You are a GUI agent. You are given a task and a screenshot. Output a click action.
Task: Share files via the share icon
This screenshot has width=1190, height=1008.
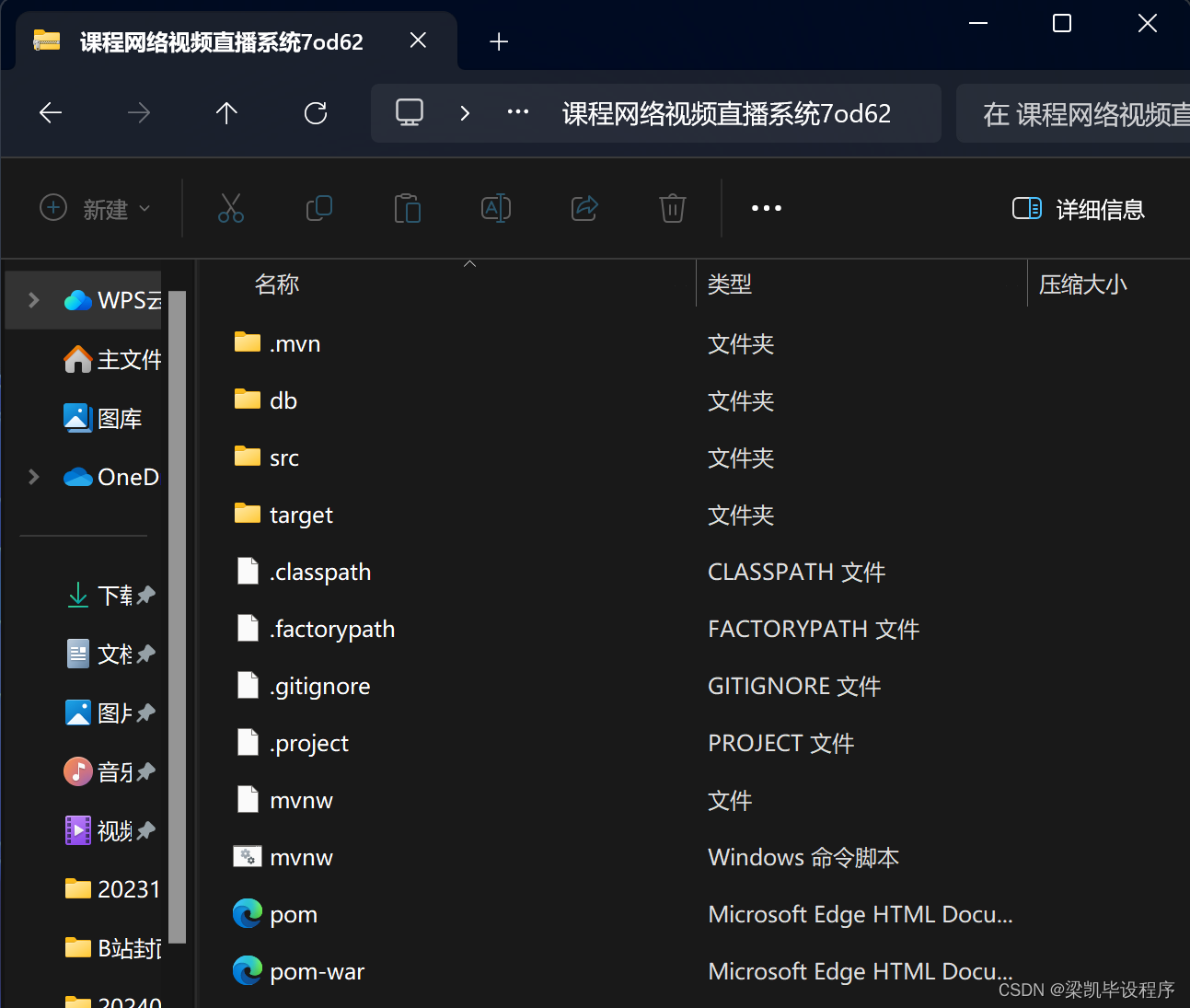tap(584, 208)
